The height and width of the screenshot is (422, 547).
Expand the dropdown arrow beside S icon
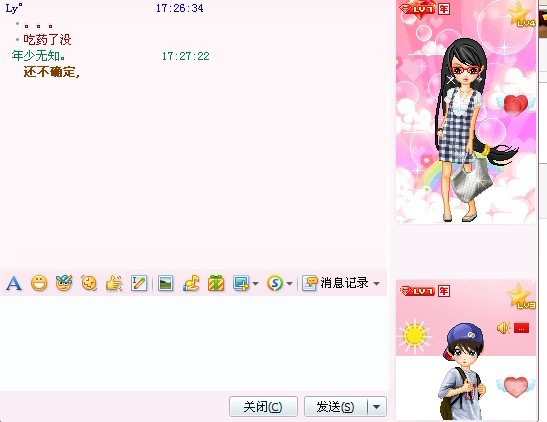pos(289,284)
